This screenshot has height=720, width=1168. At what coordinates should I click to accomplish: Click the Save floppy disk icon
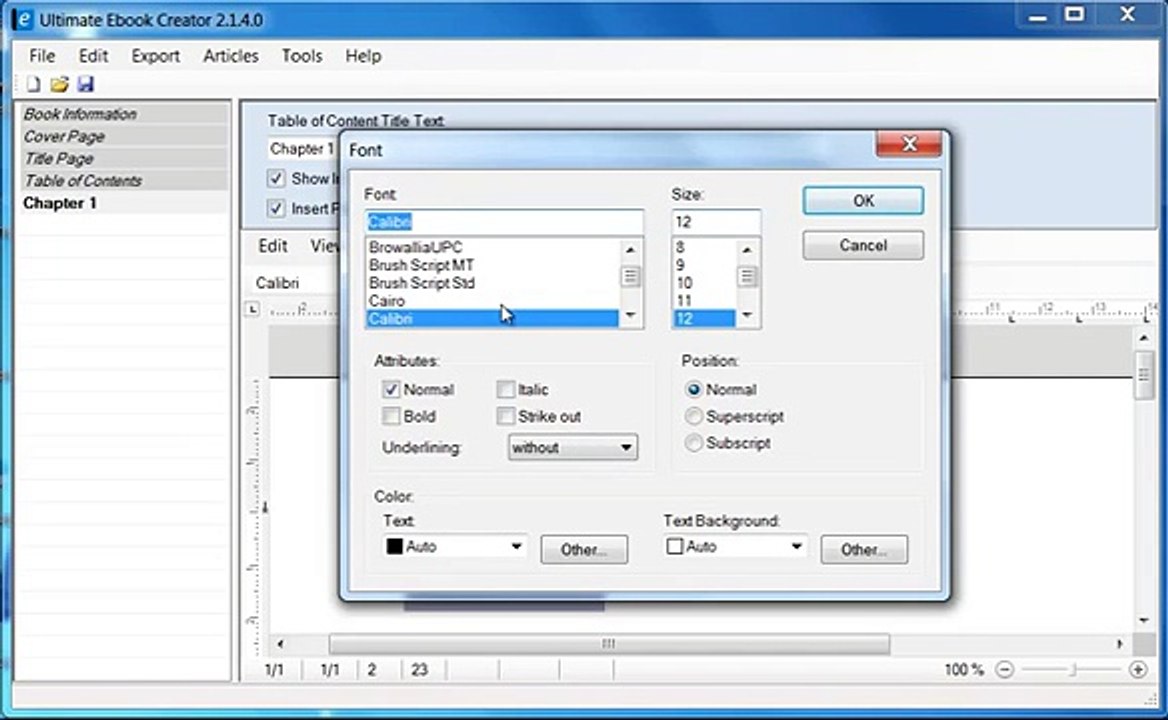pyautogui.click(x=86, y=84)
